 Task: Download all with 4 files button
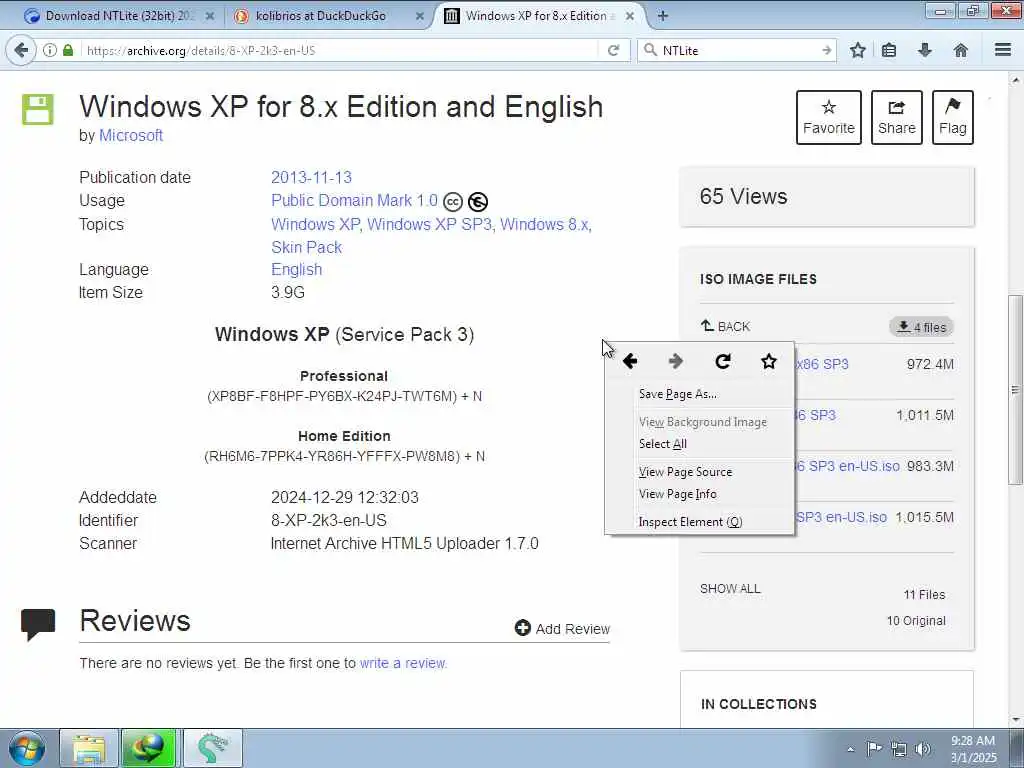tap(921, 327)
